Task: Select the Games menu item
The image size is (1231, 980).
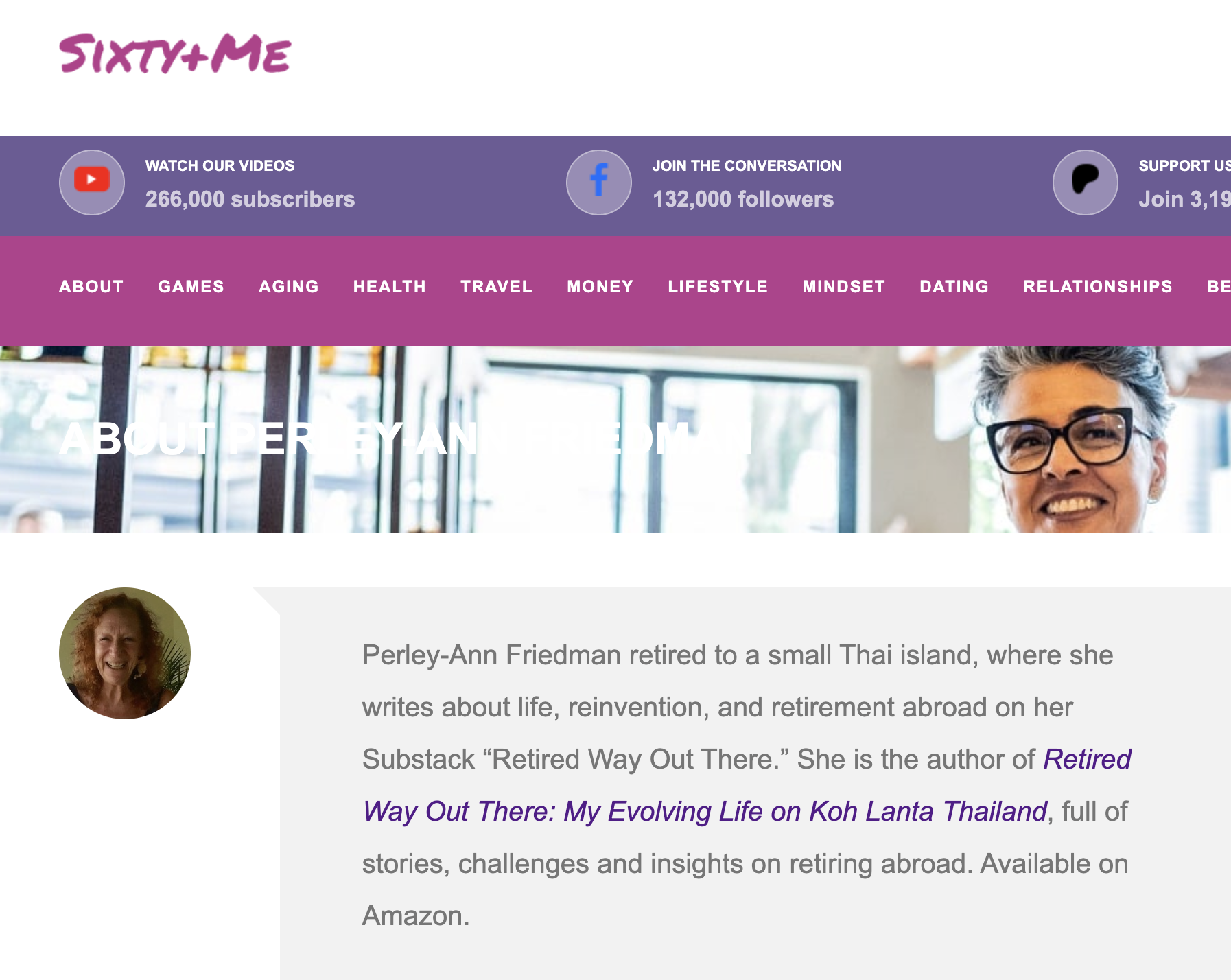Action: 191,286
